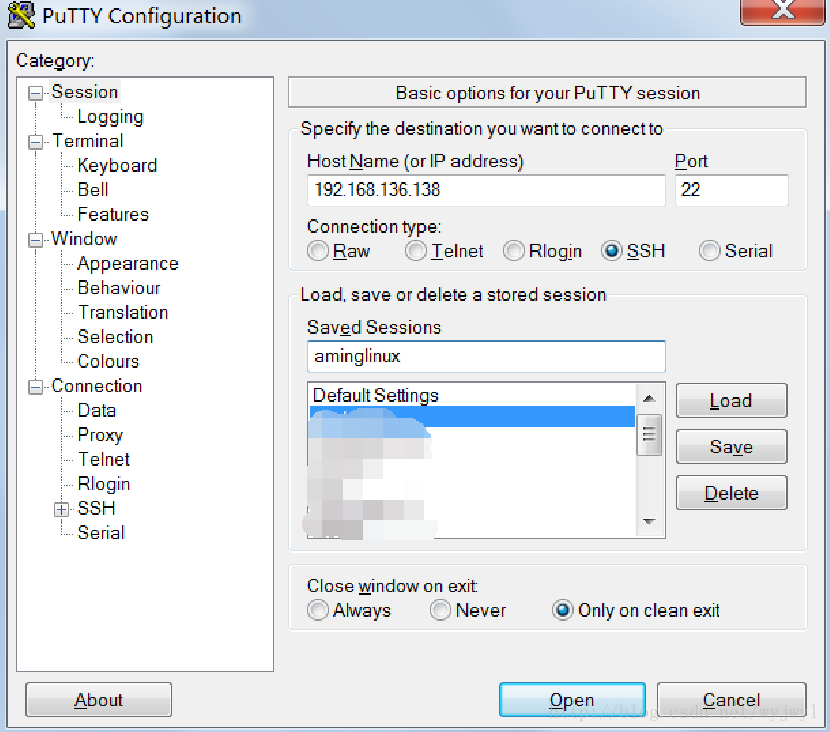Select the Terminal category
This screenshot has width=830, height=732.
pos(87,141)
